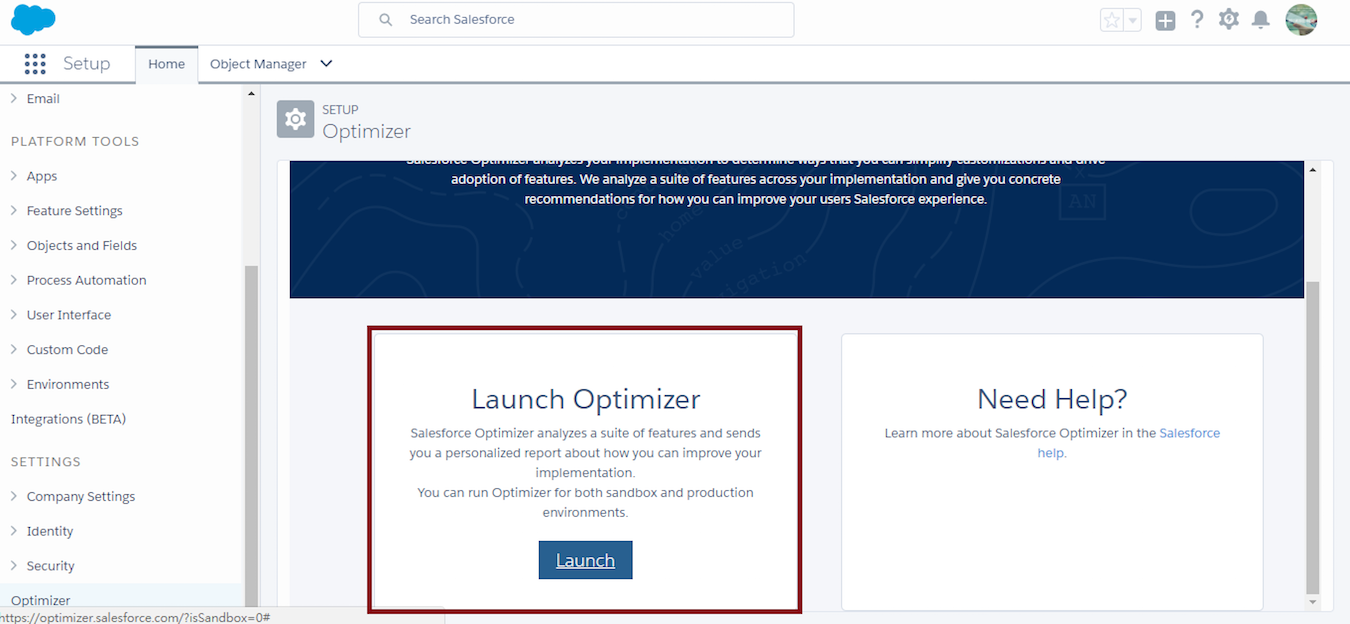Click the sidebar scroll up arrow
The width and height of the screenshot is (1350, 624).
point(251,94)
